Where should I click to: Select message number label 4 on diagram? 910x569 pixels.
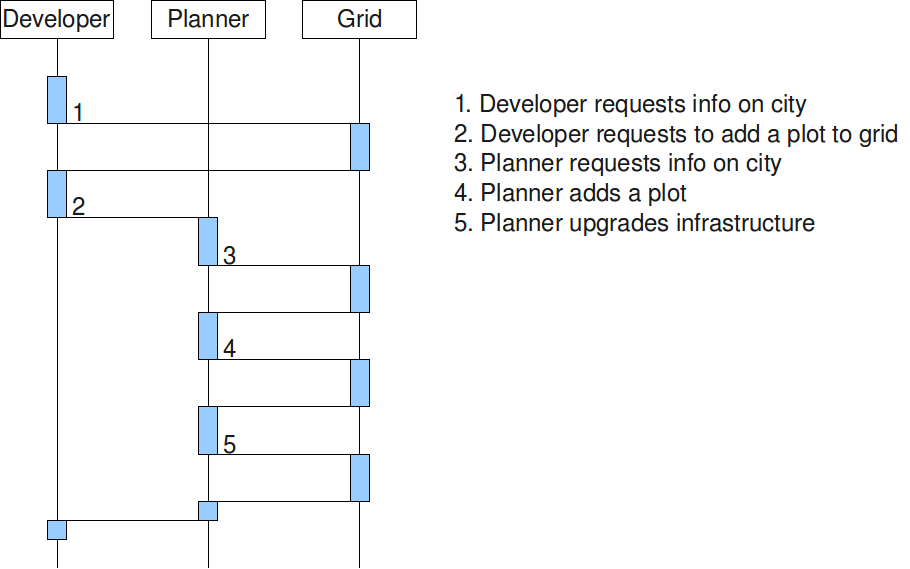pos(229,349)
